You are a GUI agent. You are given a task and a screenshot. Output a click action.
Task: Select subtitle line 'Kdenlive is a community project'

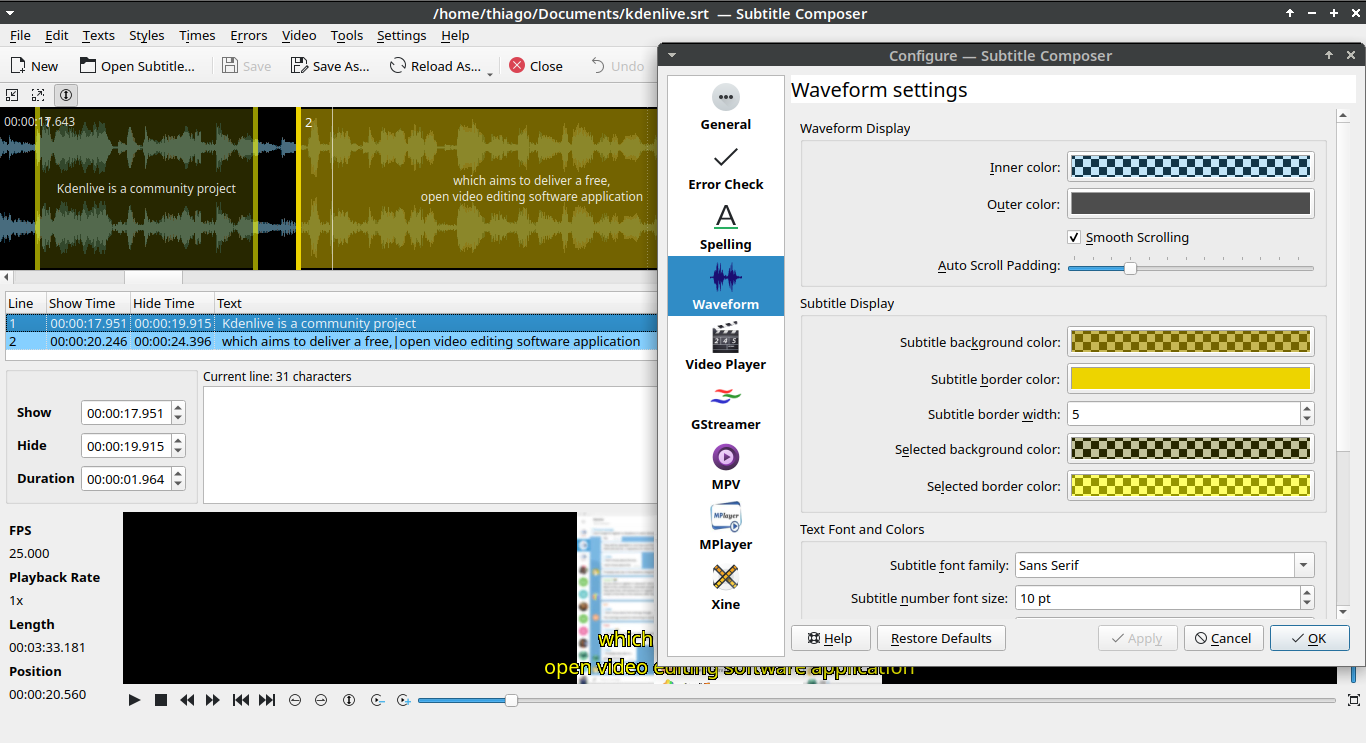tap(332, 323)
